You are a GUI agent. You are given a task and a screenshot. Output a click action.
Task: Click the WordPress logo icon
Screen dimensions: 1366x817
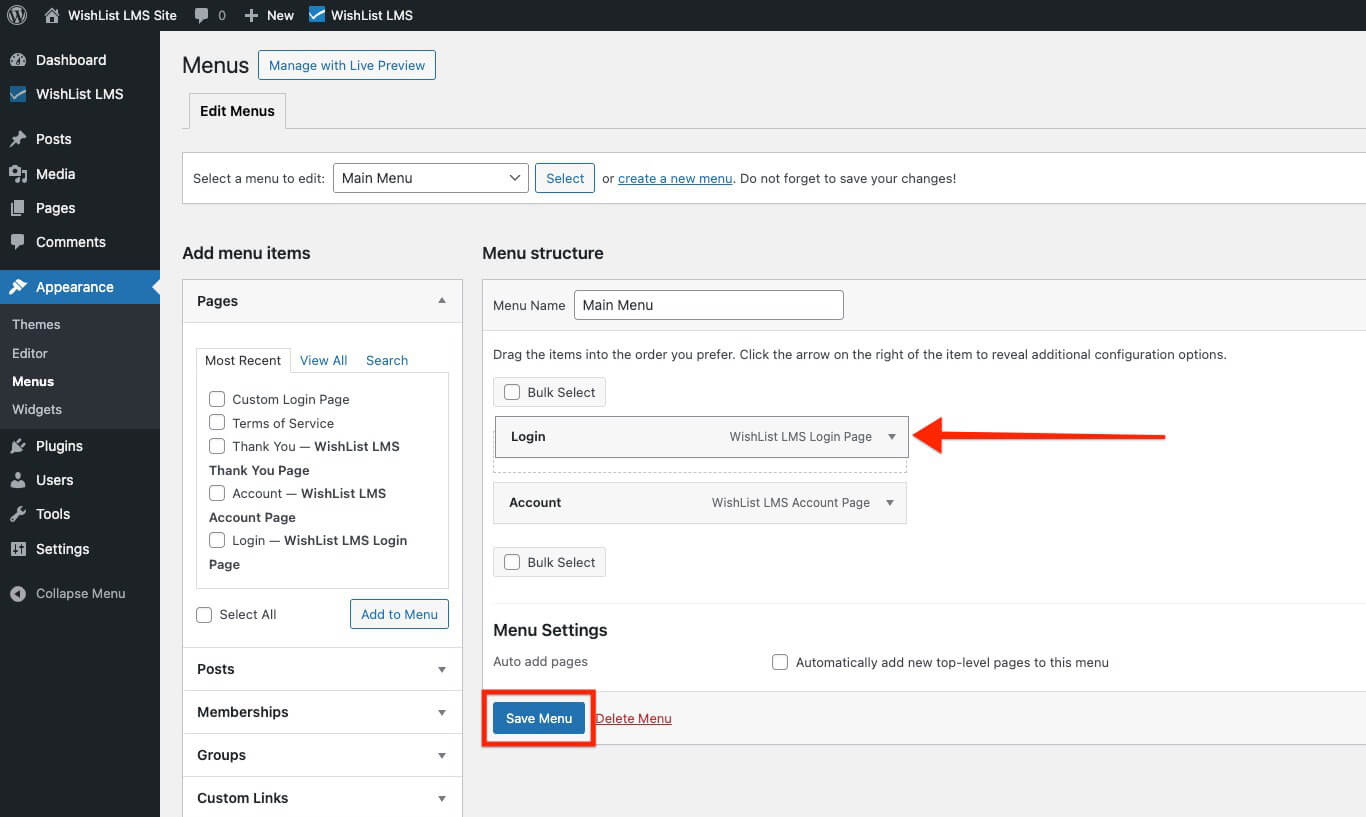coord(17,15)
